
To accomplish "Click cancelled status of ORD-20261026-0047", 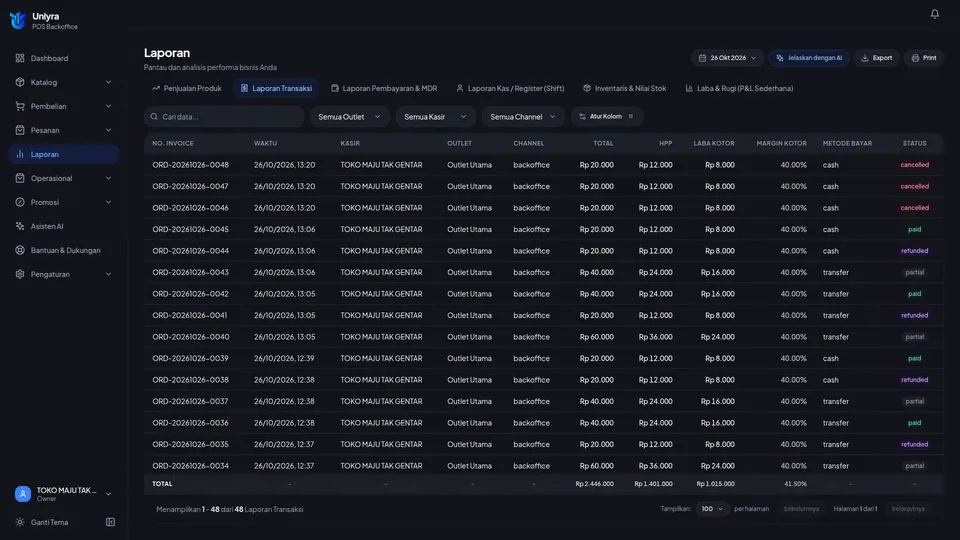I will pos(914,186).
